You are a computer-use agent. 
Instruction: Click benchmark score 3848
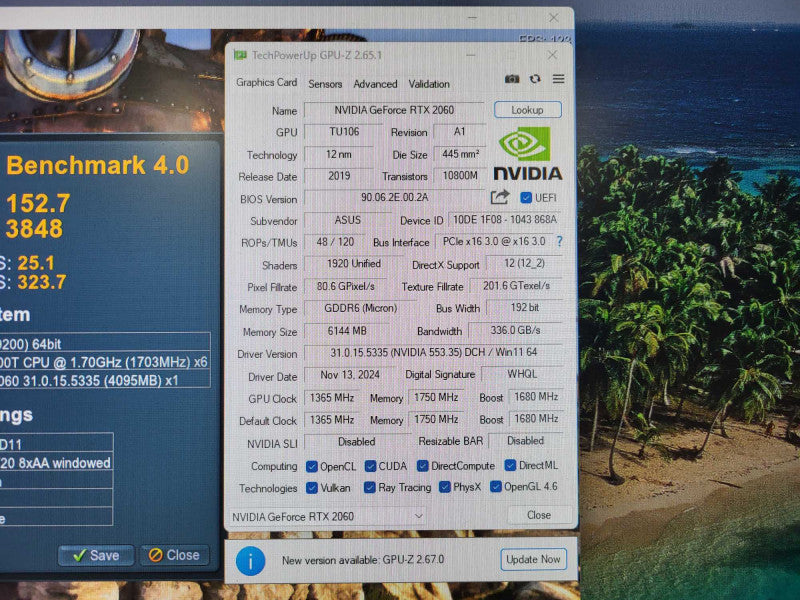point(34,228)
